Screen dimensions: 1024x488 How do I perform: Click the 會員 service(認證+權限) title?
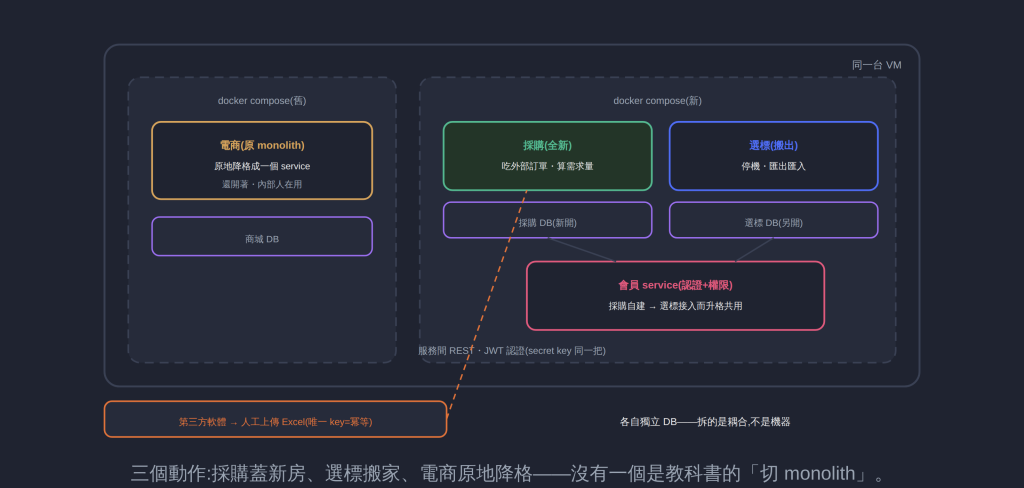675,285
